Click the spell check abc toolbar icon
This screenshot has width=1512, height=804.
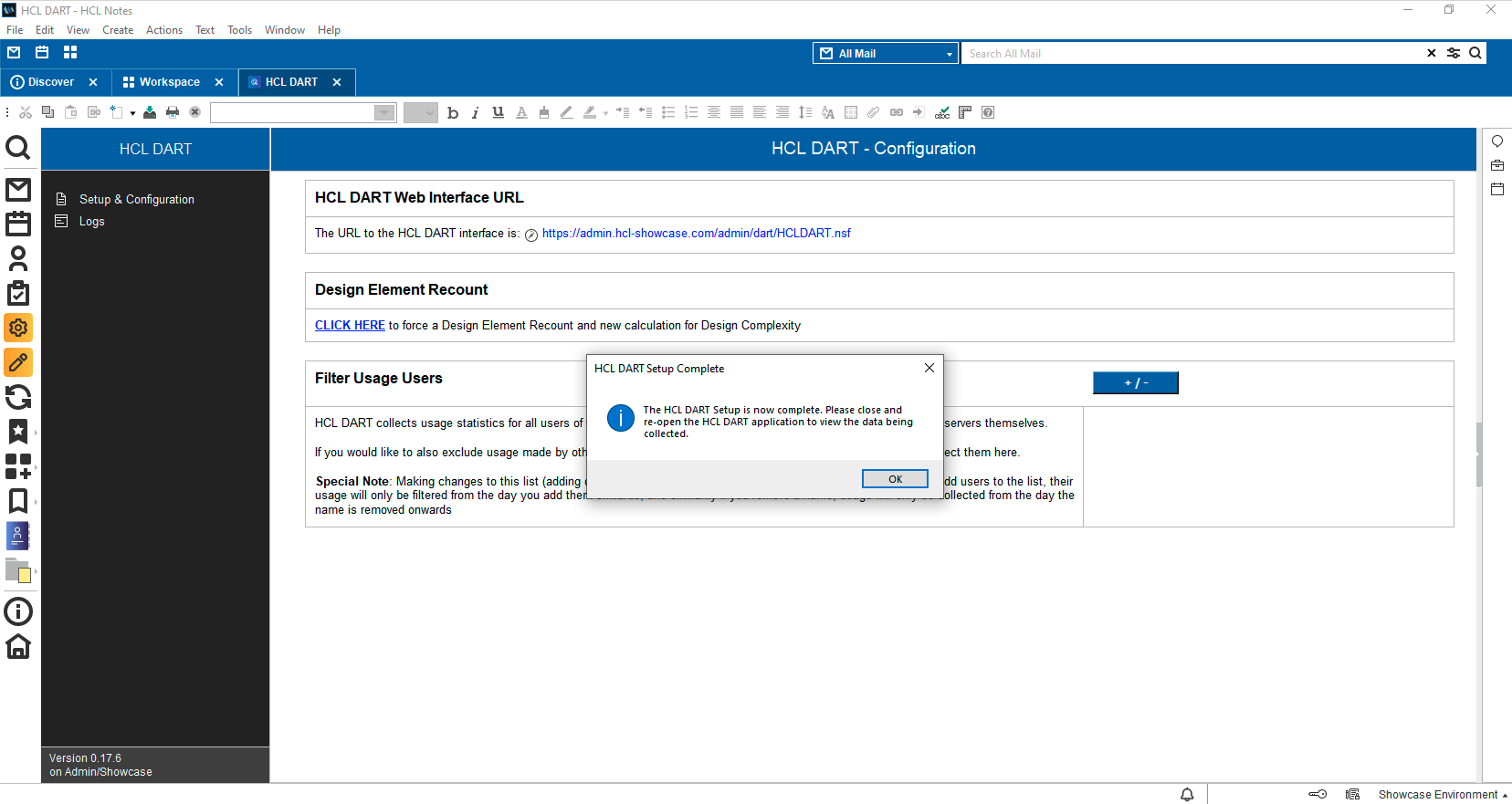pos(942,112)
